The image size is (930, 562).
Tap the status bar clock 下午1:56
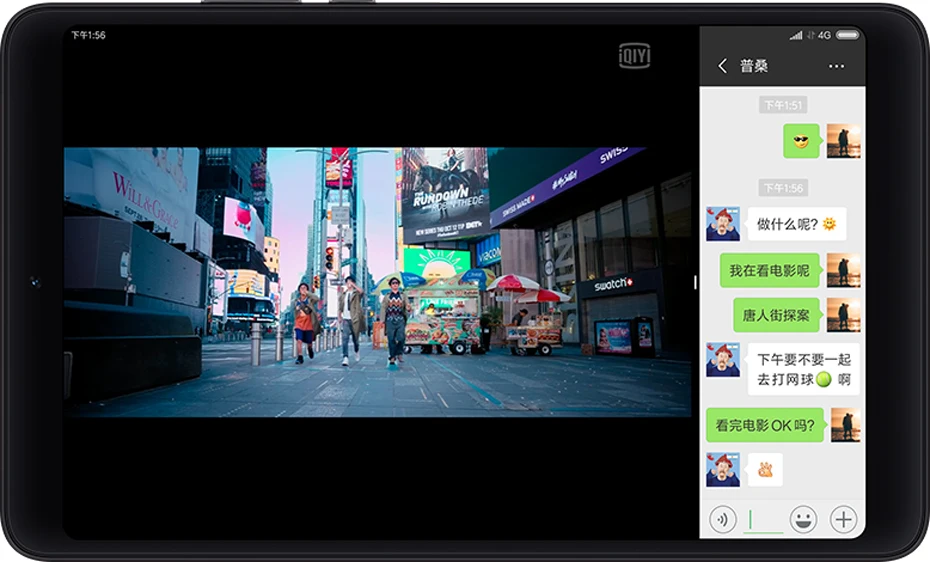point(88,35)
